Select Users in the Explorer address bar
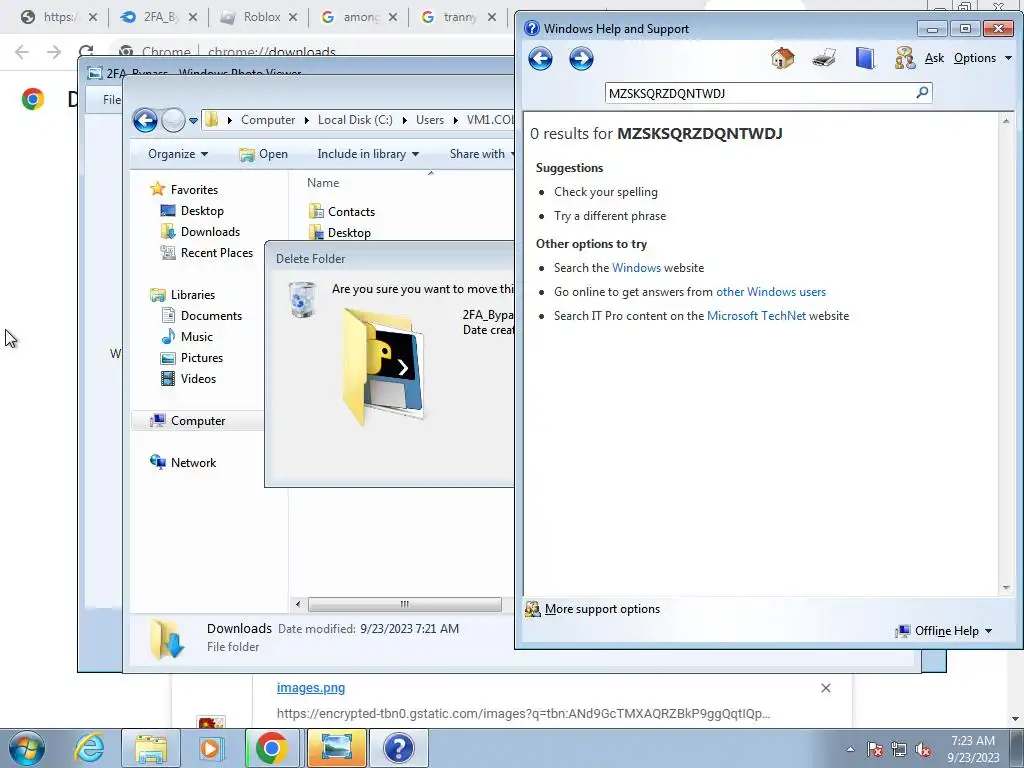Image resolution: width=1024 pixels, height=768 pixels. (x=430, y=120)
